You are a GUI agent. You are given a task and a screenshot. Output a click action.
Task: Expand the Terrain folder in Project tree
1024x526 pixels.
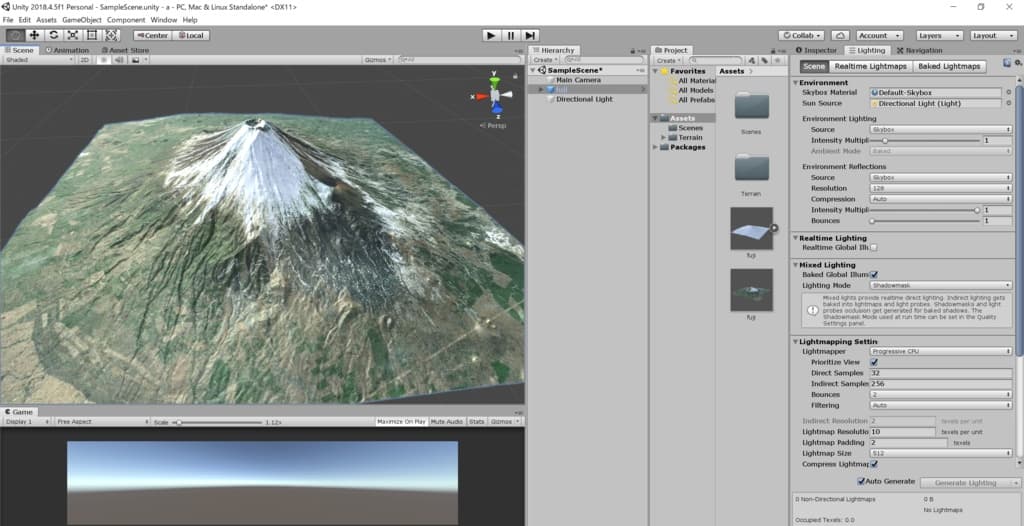click(x=663, y=137)
